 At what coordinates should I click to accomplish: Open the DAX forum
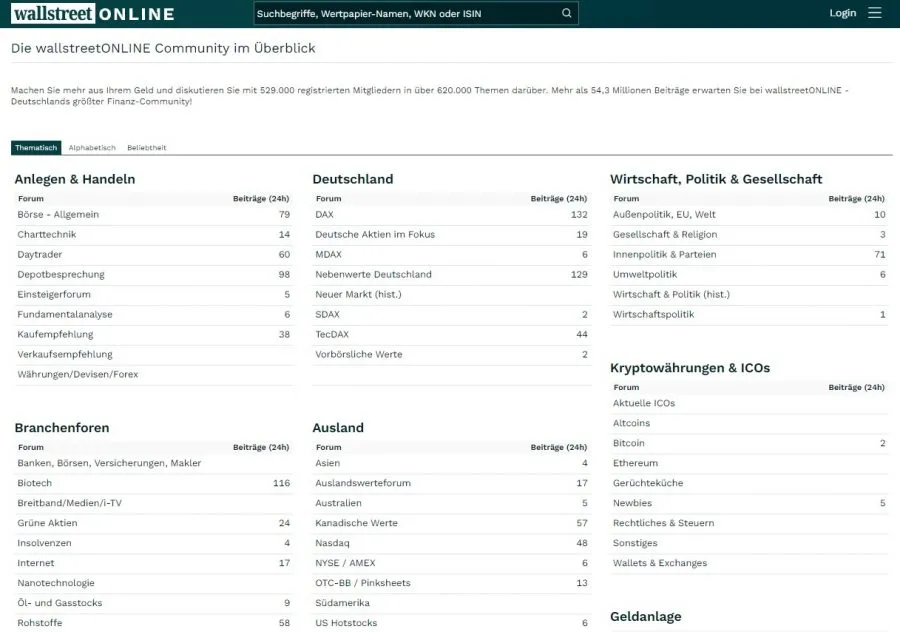(324, 215)
